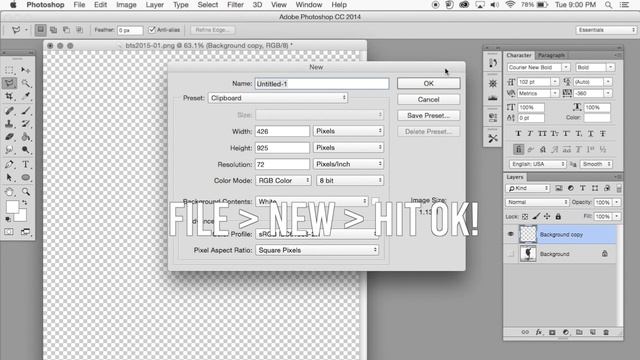Open the RGB Color mode dropdown
Viewport: 640px width, 360px height.
click(284, 180)
